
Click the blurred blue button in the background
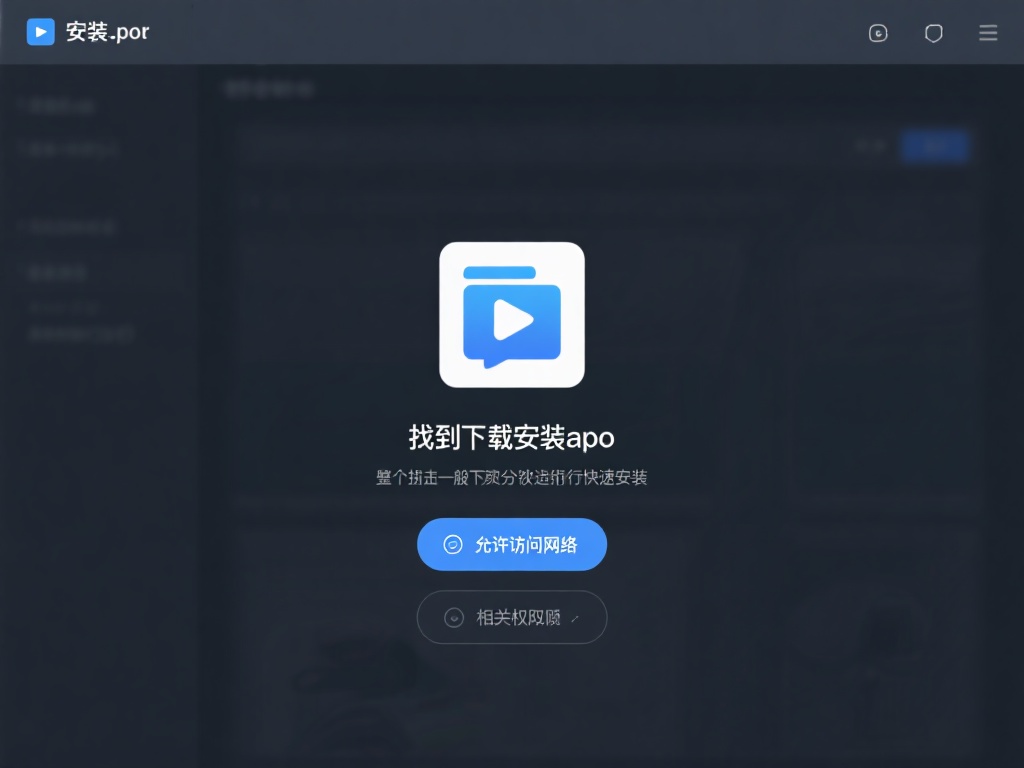coord(934,146)
